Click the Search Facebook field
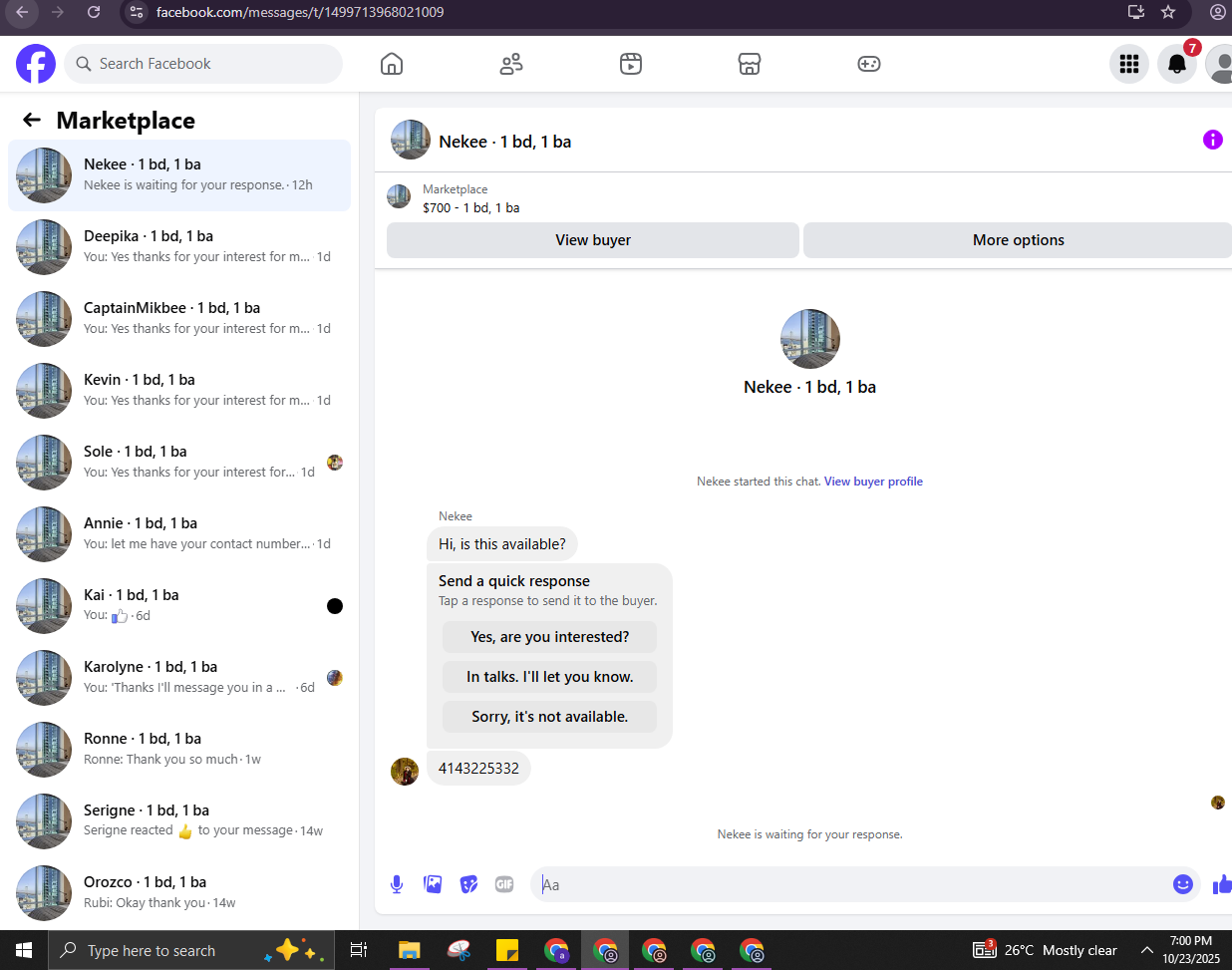The image size is (1232, 970). [204, 64]
